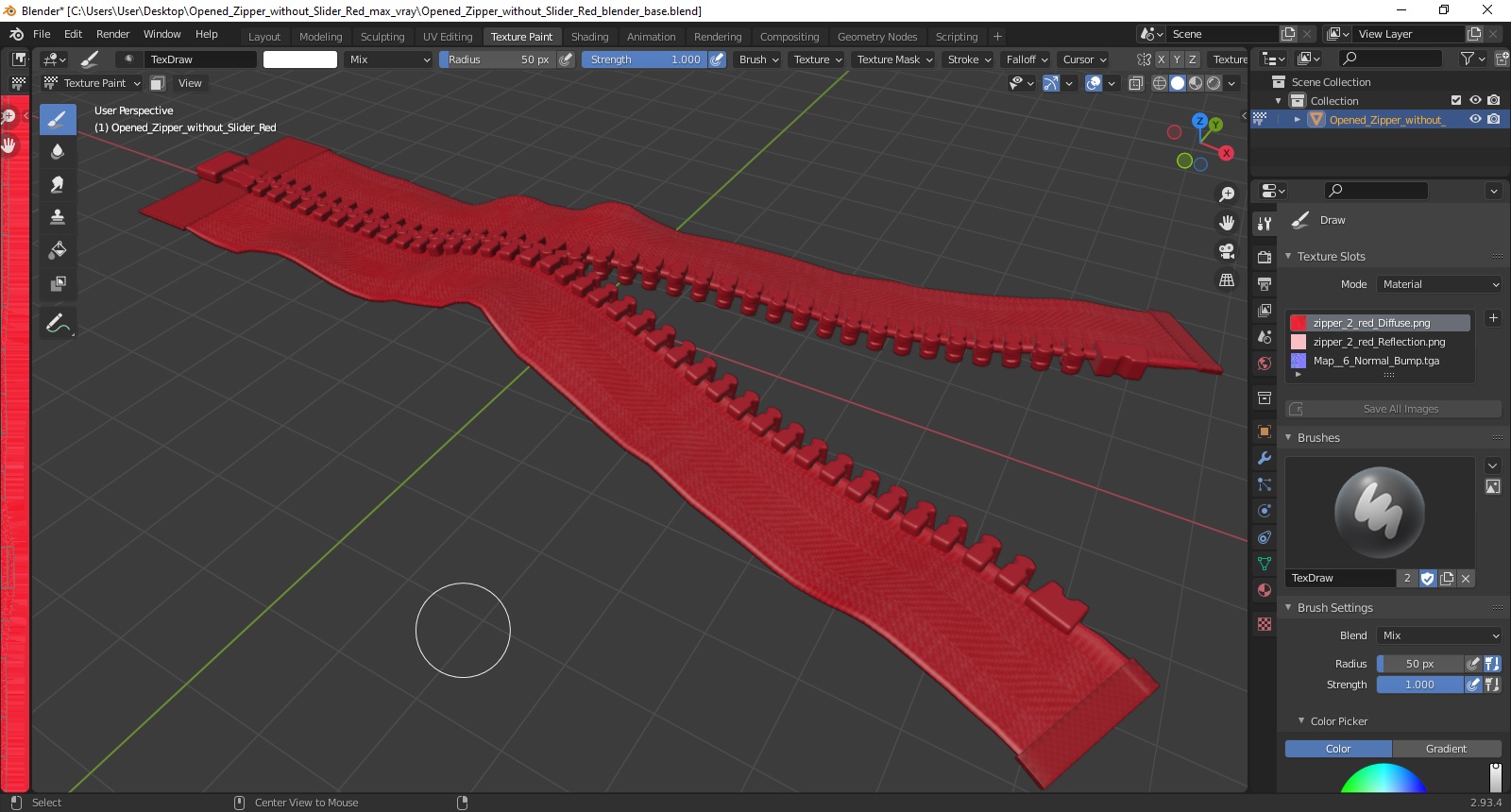The image size is (1511, 812).
Task: Toggle X axis symmetry
Action: (1163, 59)
